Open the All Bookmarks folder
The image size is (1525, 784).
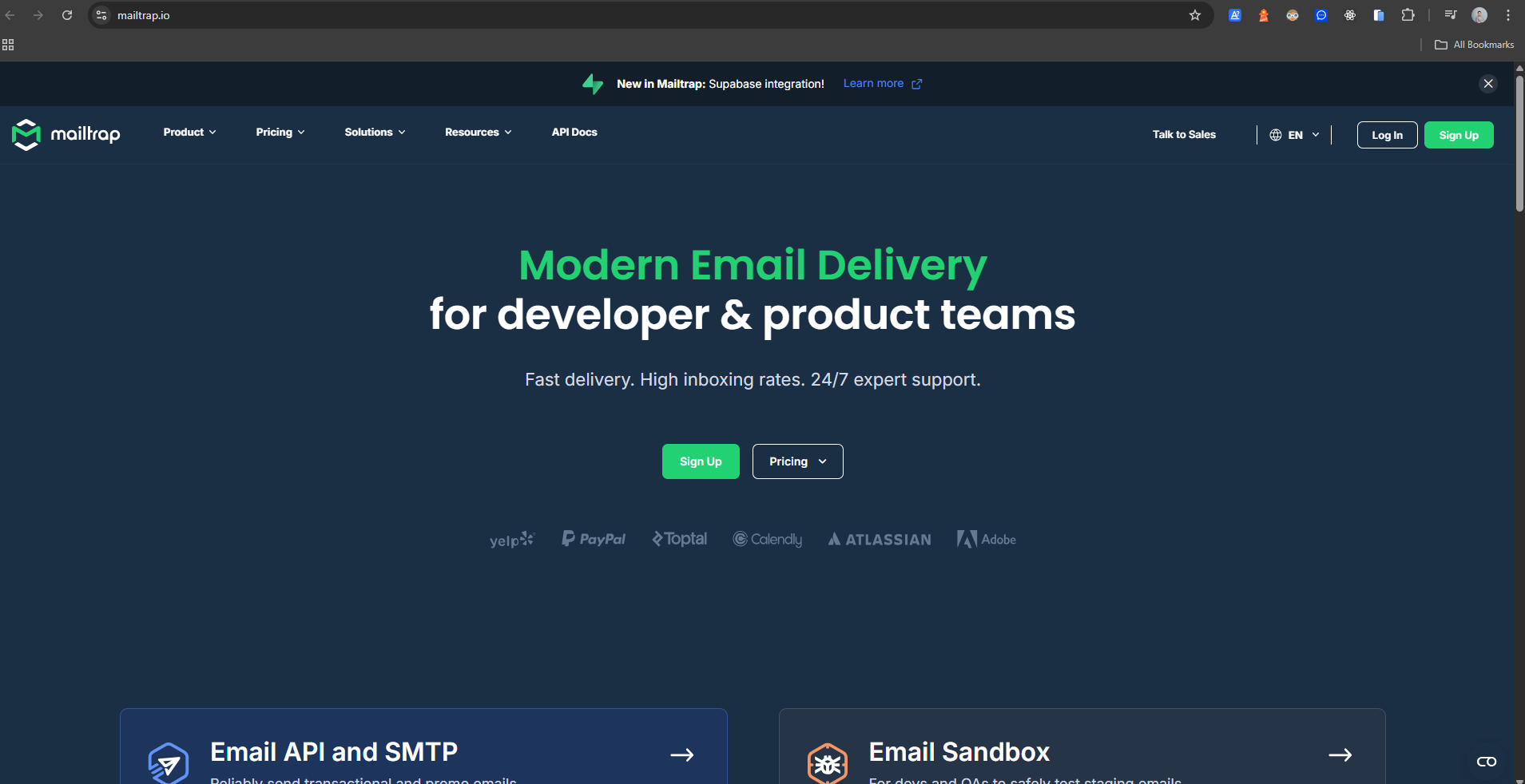(1475, 45)
